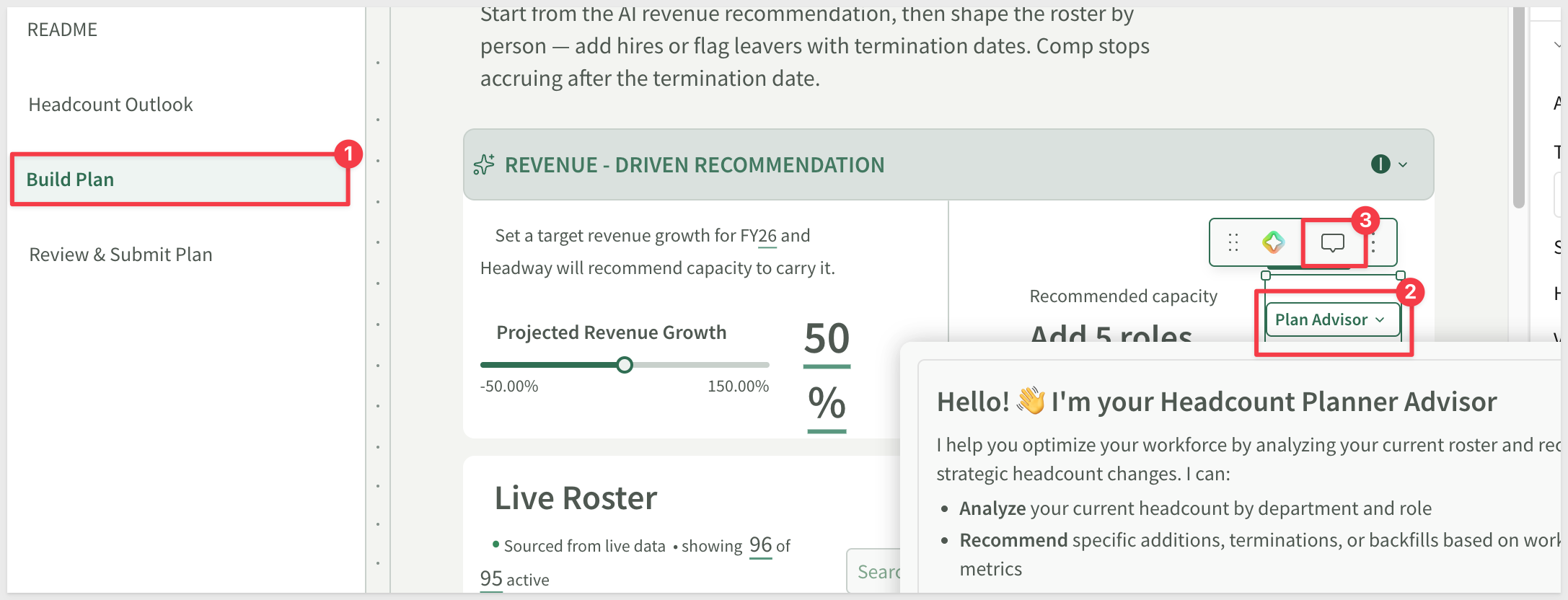The image size is (1568, 600).
Task: Click the main page vertical scrollbar
Action: 1518,108
